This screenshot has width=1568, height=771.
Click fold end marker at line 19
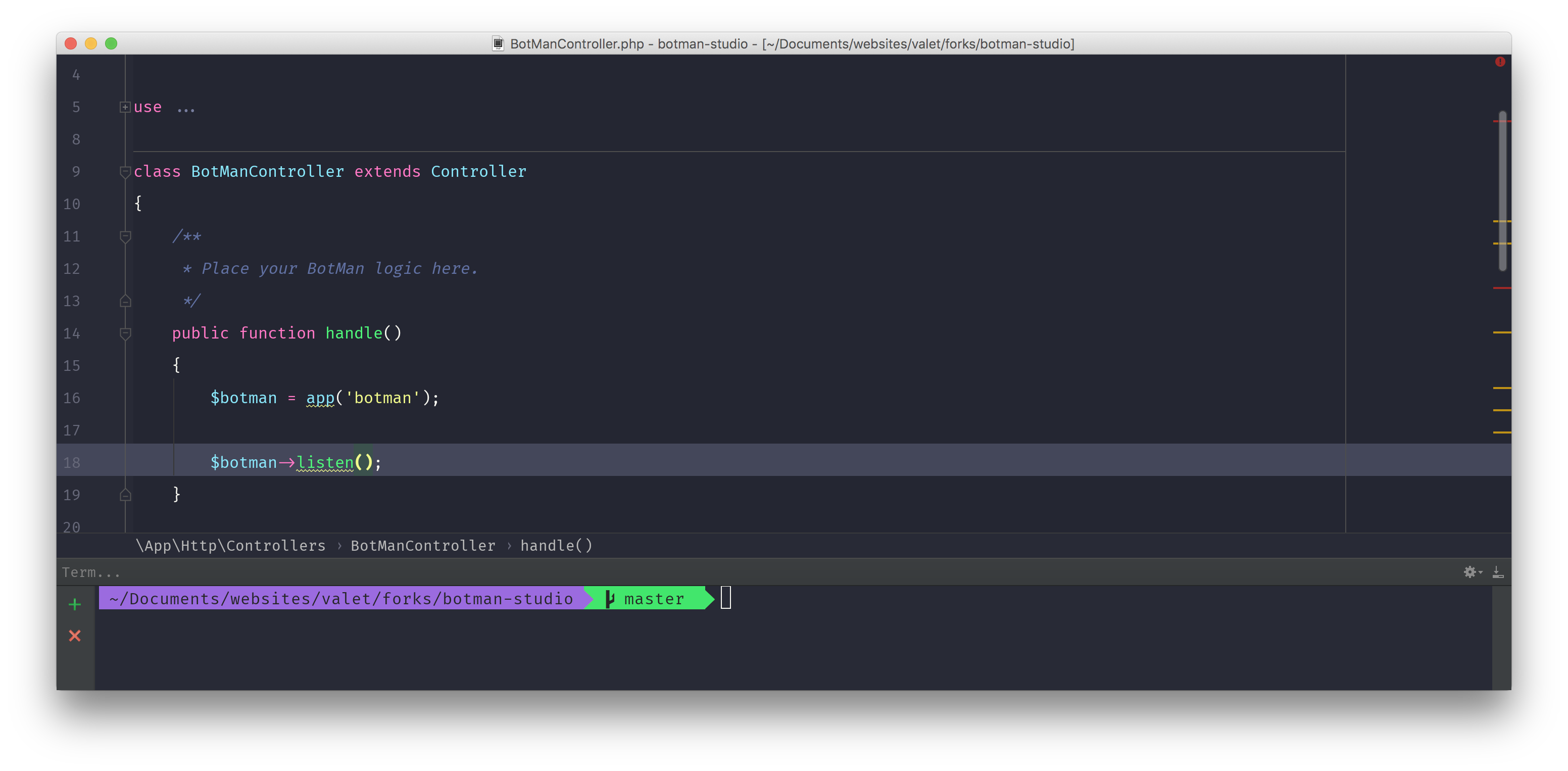[x=125, y=495]
